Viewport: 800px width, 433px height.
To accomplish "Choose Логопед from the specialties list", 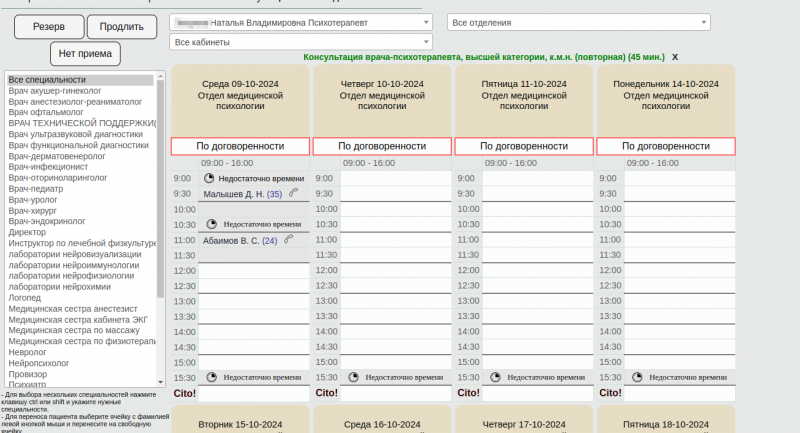I will click(25, 297).
